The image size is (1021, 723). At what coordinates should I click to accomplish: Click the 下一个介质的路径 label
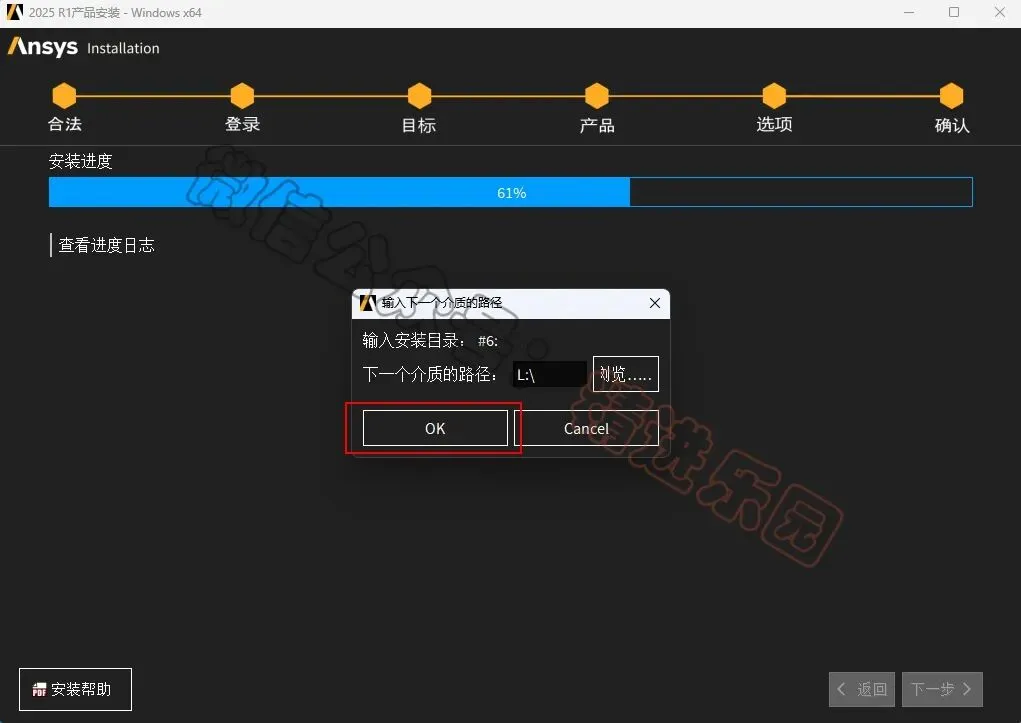430,375
